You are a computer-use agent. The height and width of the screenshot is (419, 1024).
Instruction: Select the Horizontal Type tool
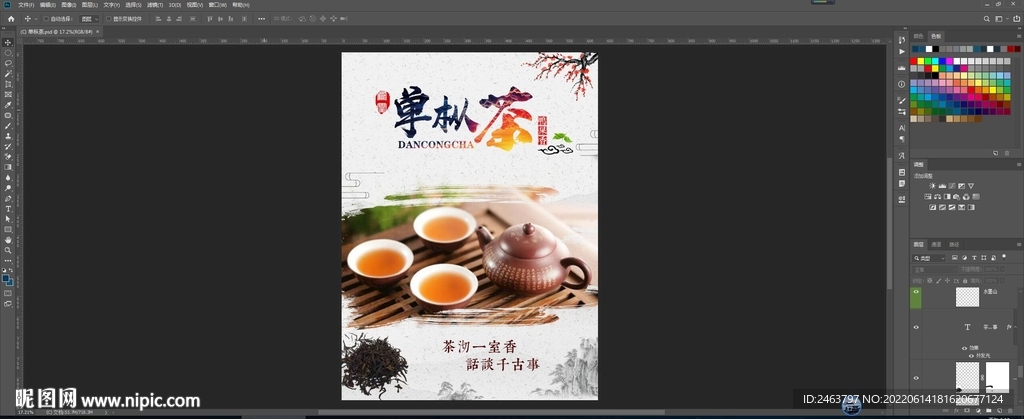point(9,208)
